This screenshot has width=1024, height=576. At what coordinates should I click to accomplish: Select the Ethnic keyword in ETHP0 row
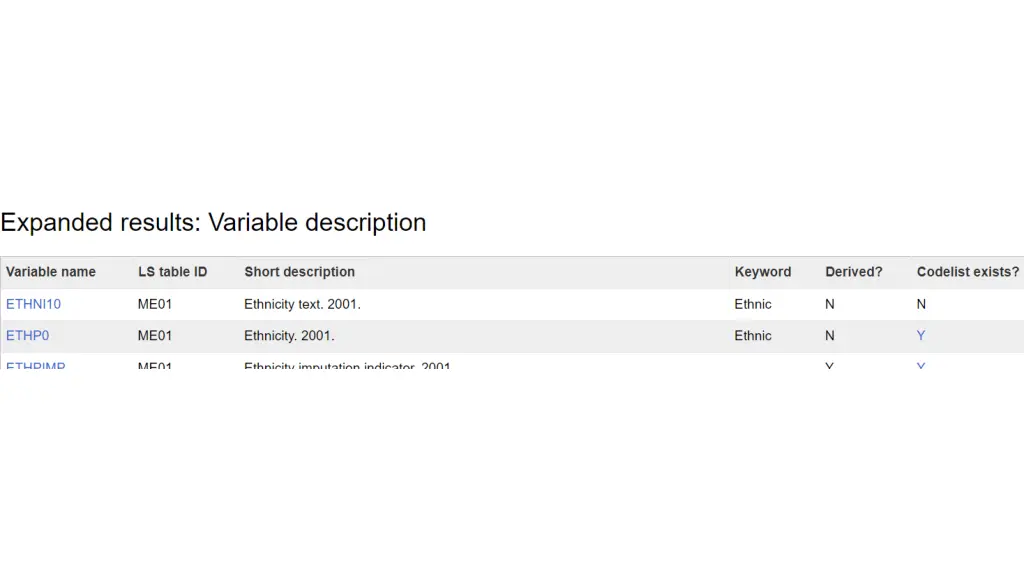point(753,336)
